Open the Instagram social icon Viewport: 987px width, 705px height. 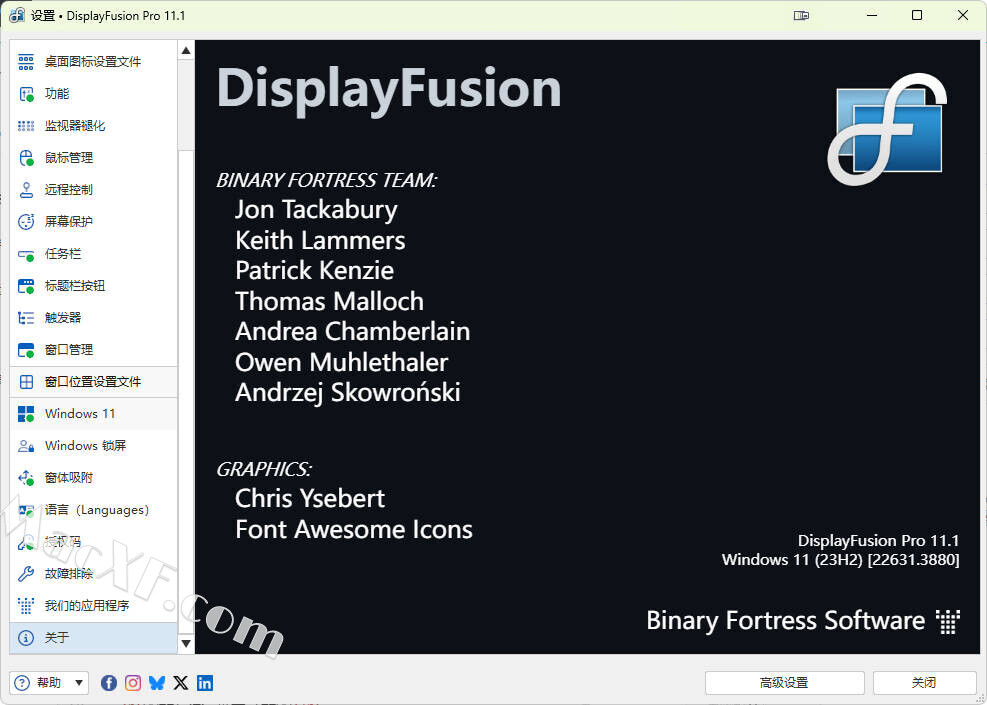coord(133,683)
